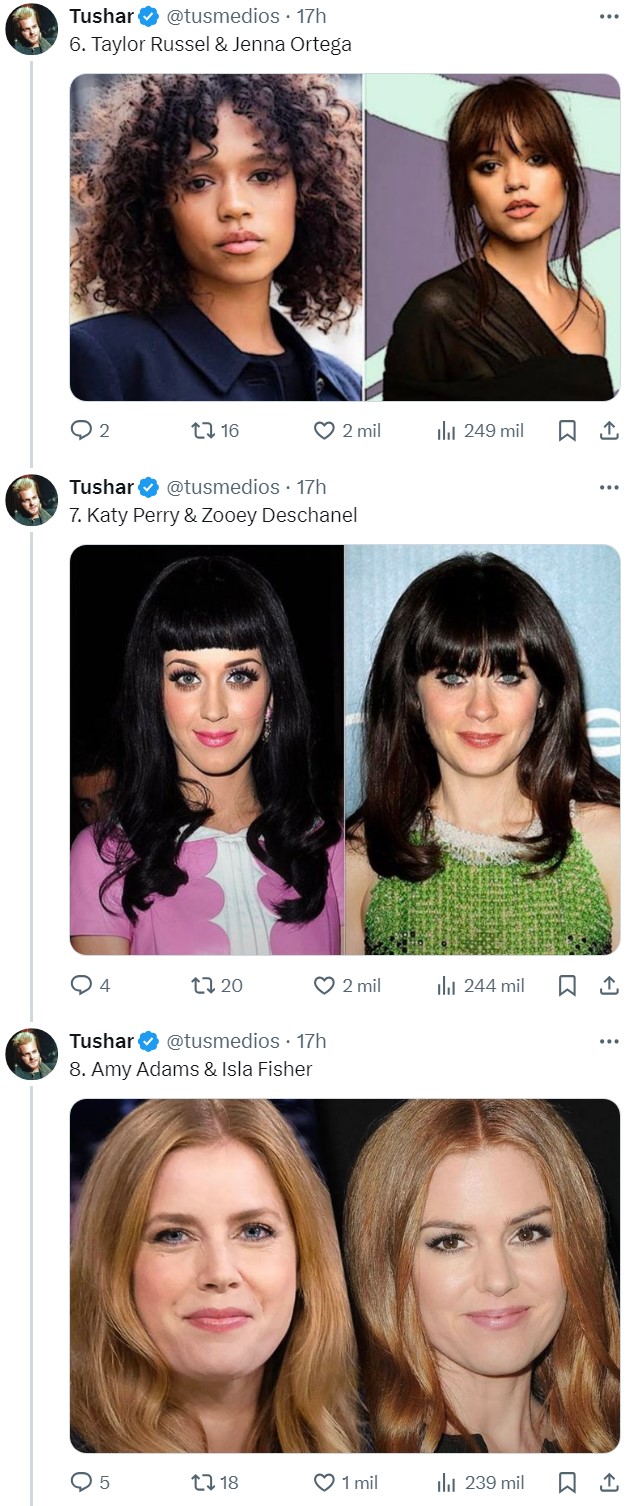The width and height of the screenshot is (630, 1506).
Task: Share the Katy Perry & Zooey Deschanel tweet
Action: pyautogui.click(x=608, y=985)
